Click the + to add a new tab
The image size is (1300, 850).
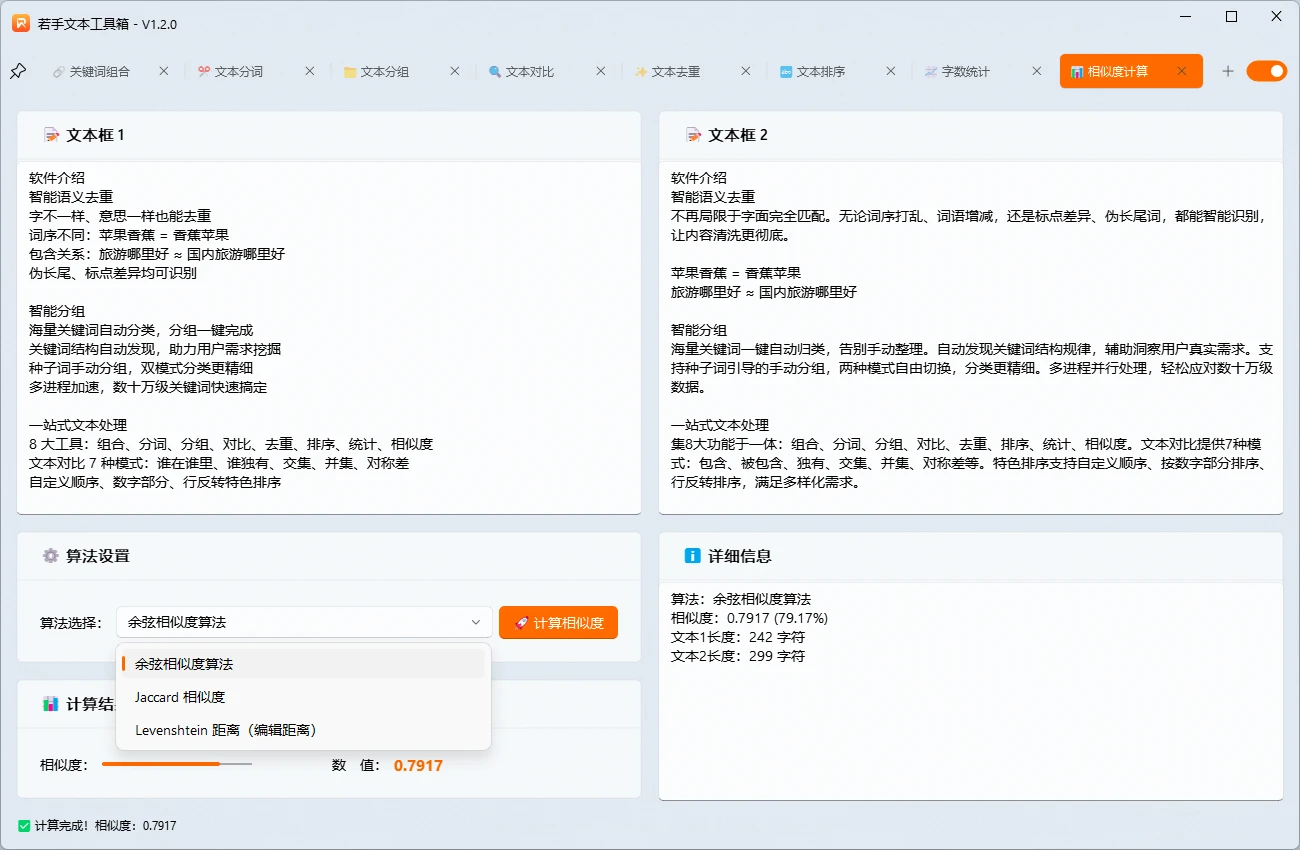(x=1228, y=71)
